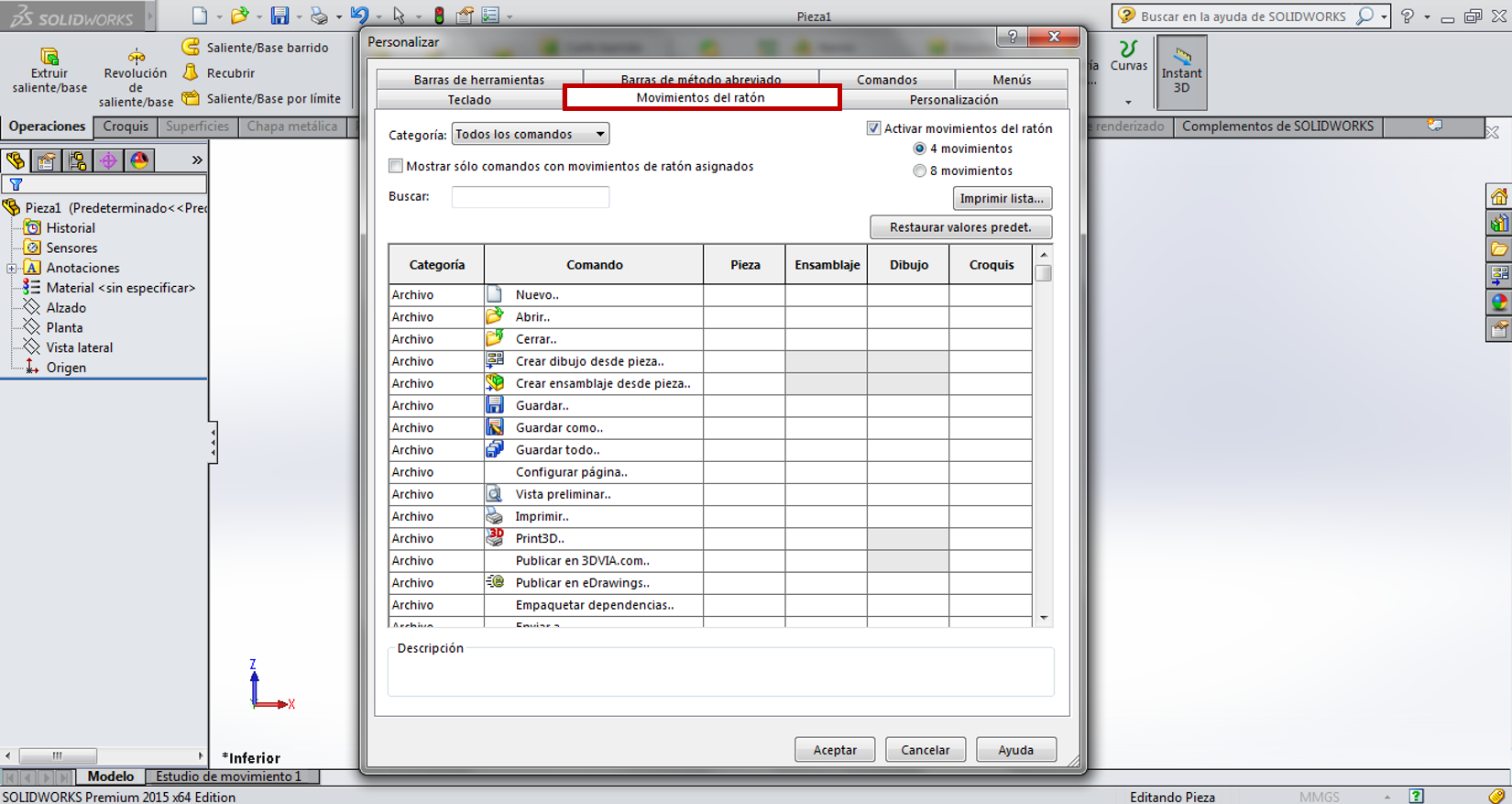The width and height of the screenshot is (1512, 804).
Task: Switch to the Menús tab
Action: (1012, 80)
